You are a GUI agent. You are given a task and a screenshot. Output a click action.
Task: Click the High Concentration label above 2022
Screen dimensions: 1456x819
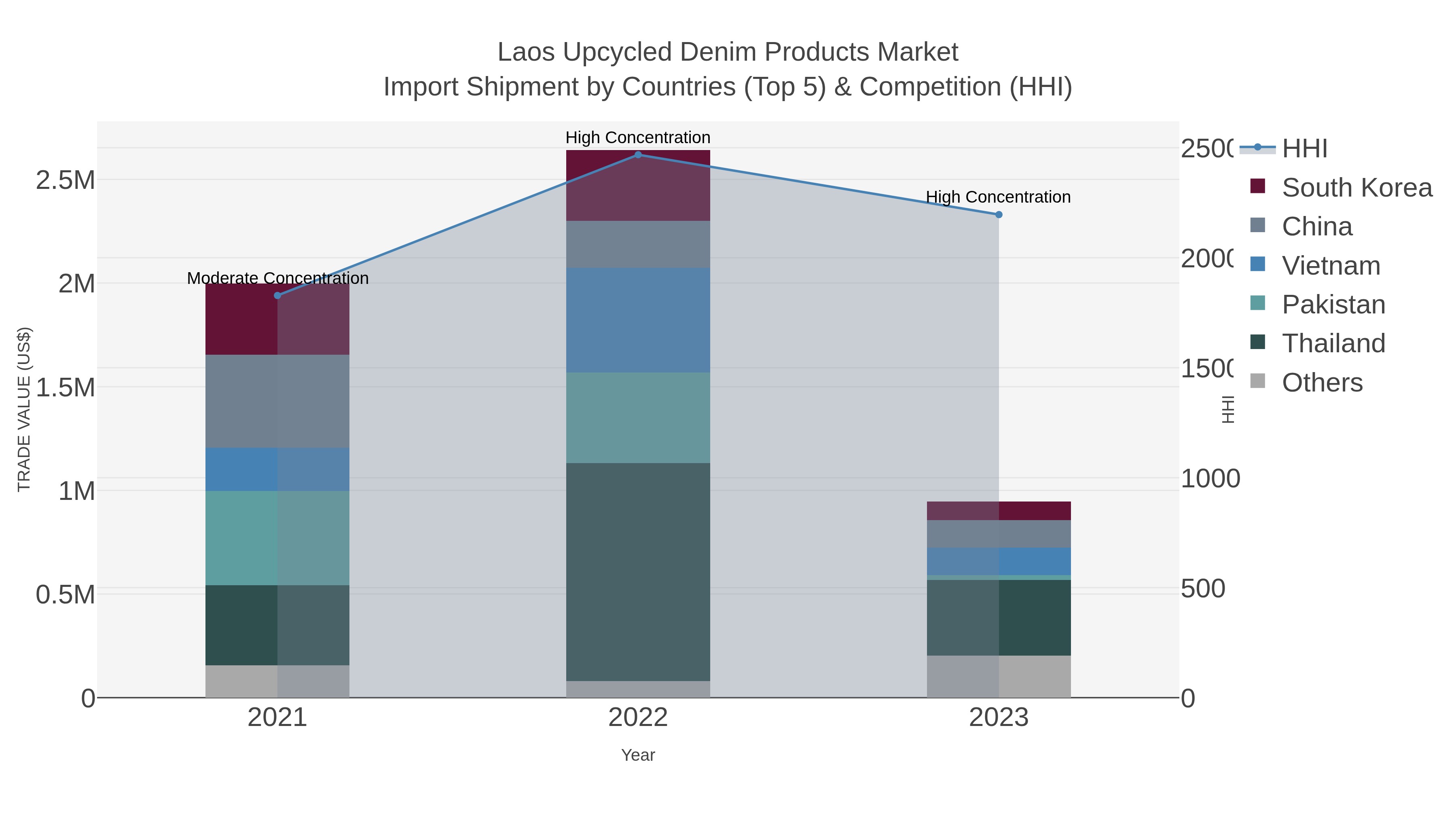point(638,138)
